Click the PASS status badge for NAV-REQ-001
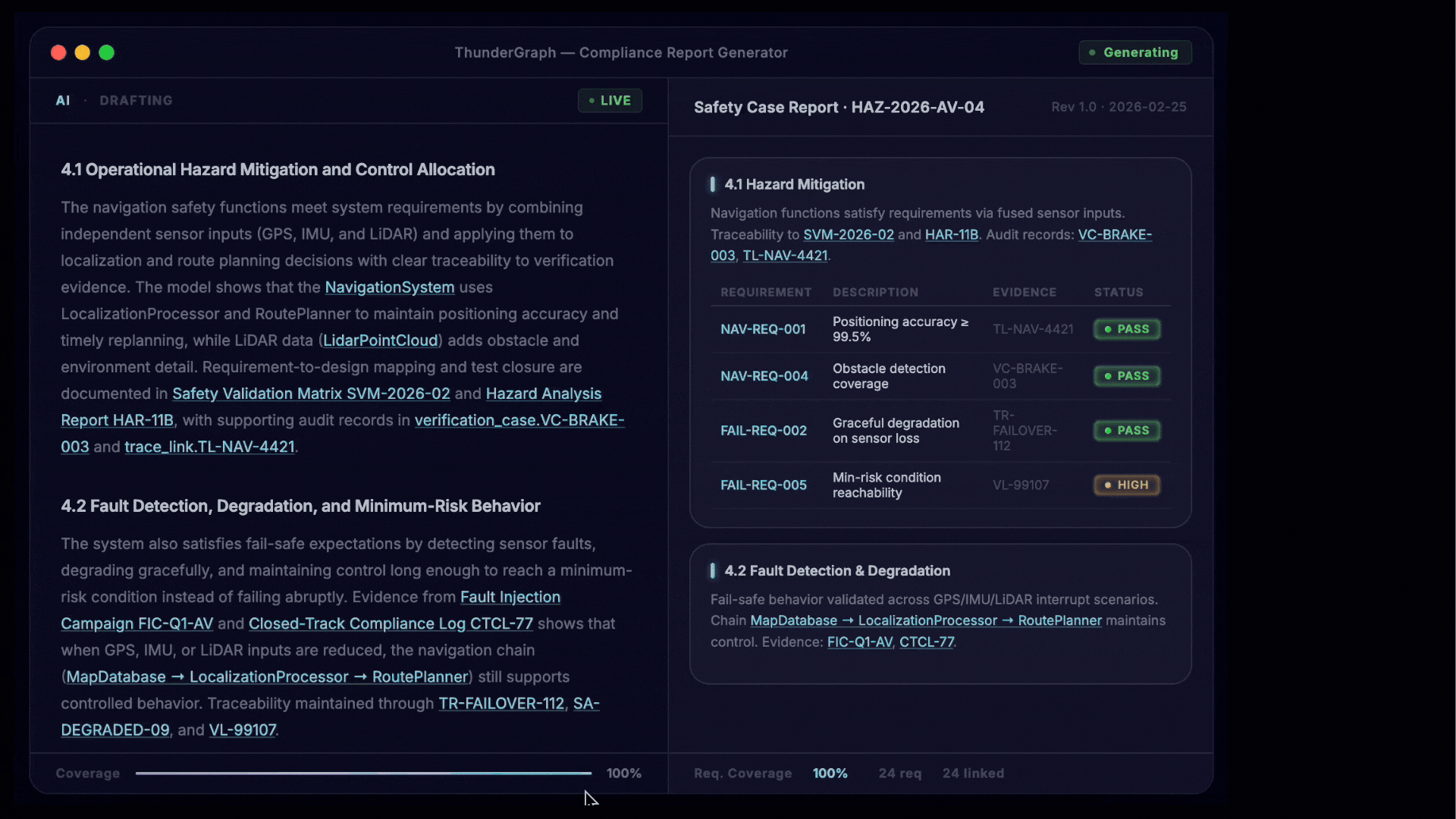The image size is (1456, 819). click(x=1127, y=329)
